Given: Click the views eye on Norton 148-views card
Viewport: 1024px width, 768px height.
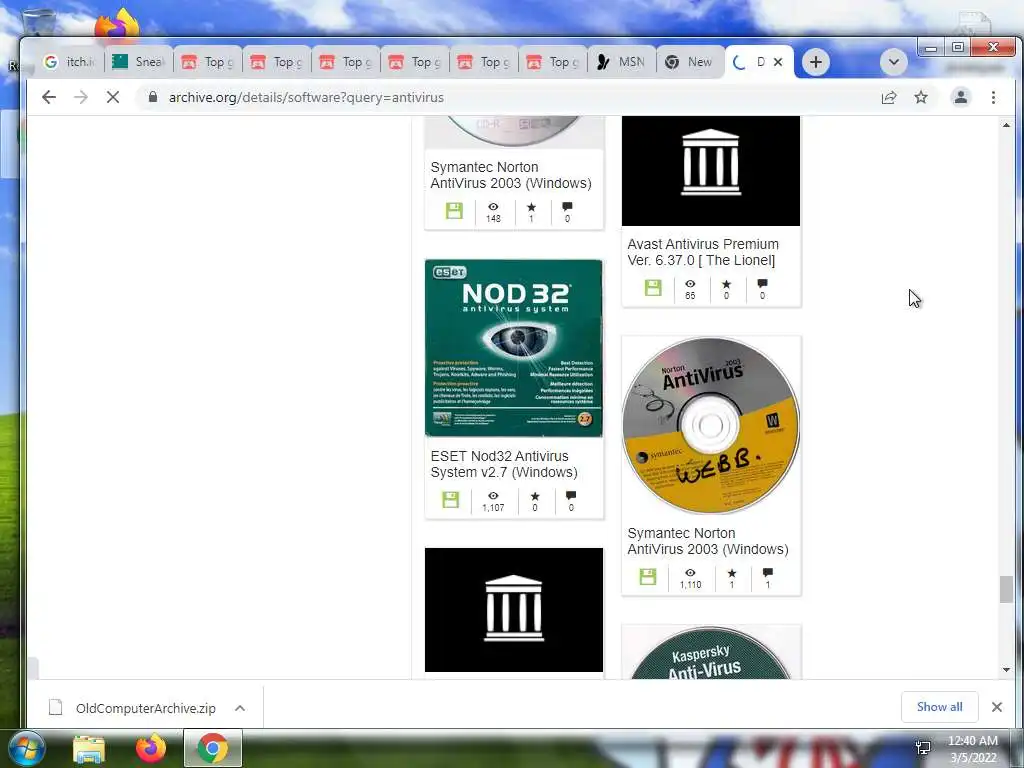Looking at the screenshot, I should [493, 207].
